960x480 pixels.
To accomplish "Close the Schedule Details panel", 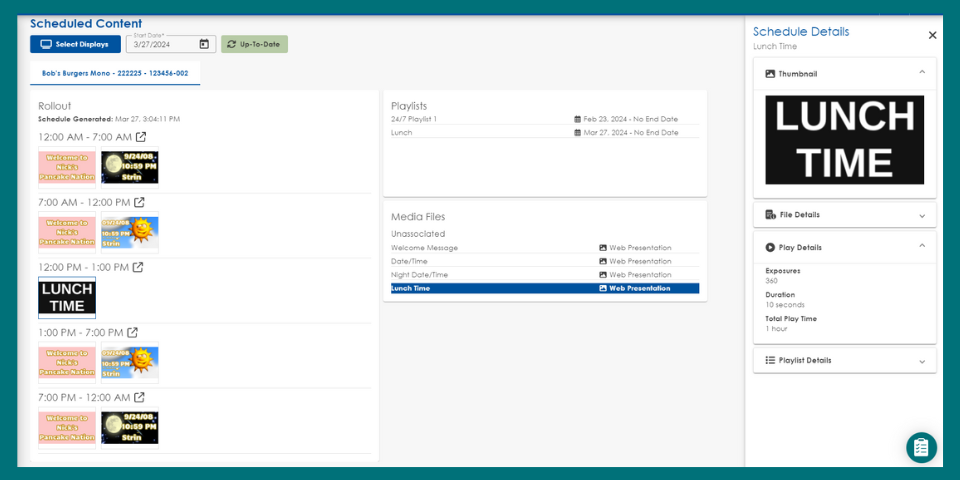I will [932, 35].
